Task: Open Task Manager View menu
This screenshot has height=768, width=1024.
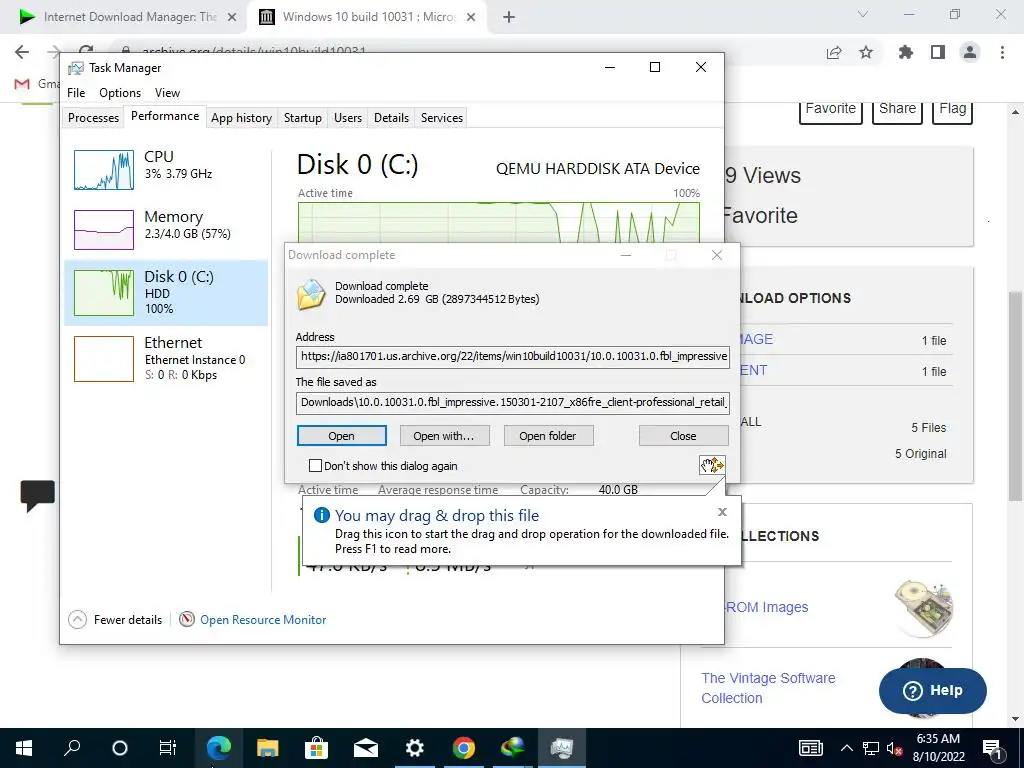Action: (167, 93)
